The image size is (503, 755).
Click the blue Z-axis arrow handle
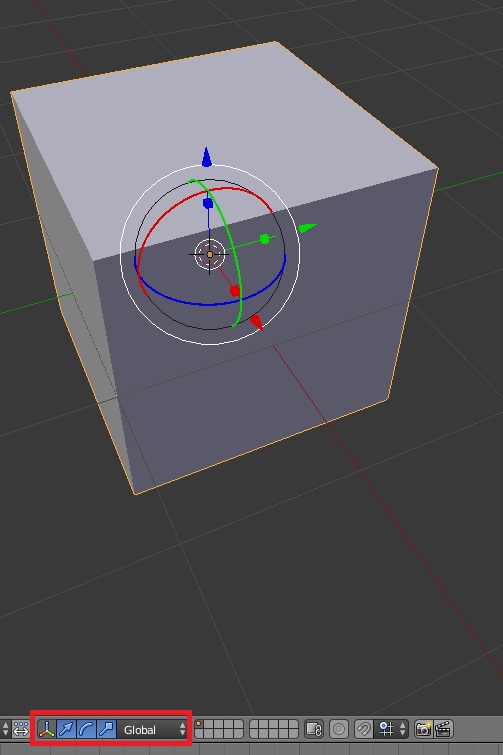pyautogui.click(x=206, y=157)
